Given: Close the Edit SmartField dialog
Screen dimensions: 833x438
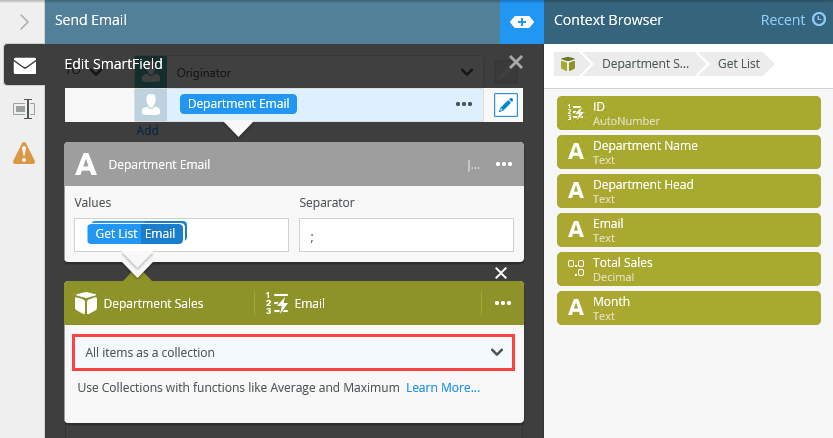Looking at the screenshot, I should (516, 63).
